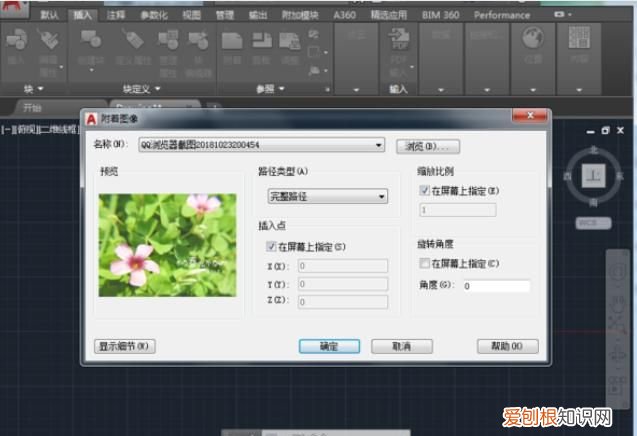Click the ViewCube top face 上

593,176
